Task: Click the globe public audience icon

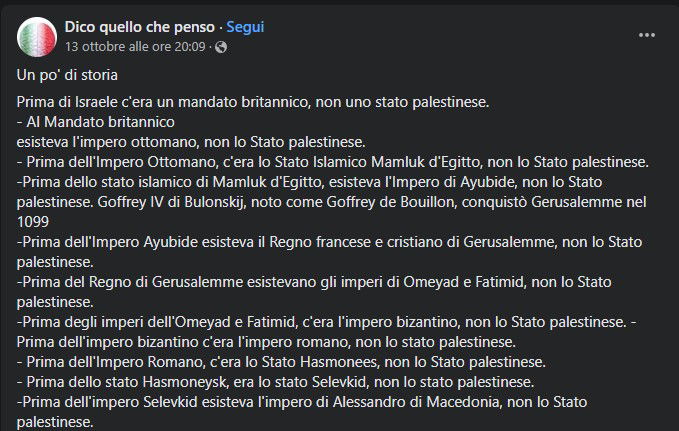Action: point(221,47)
